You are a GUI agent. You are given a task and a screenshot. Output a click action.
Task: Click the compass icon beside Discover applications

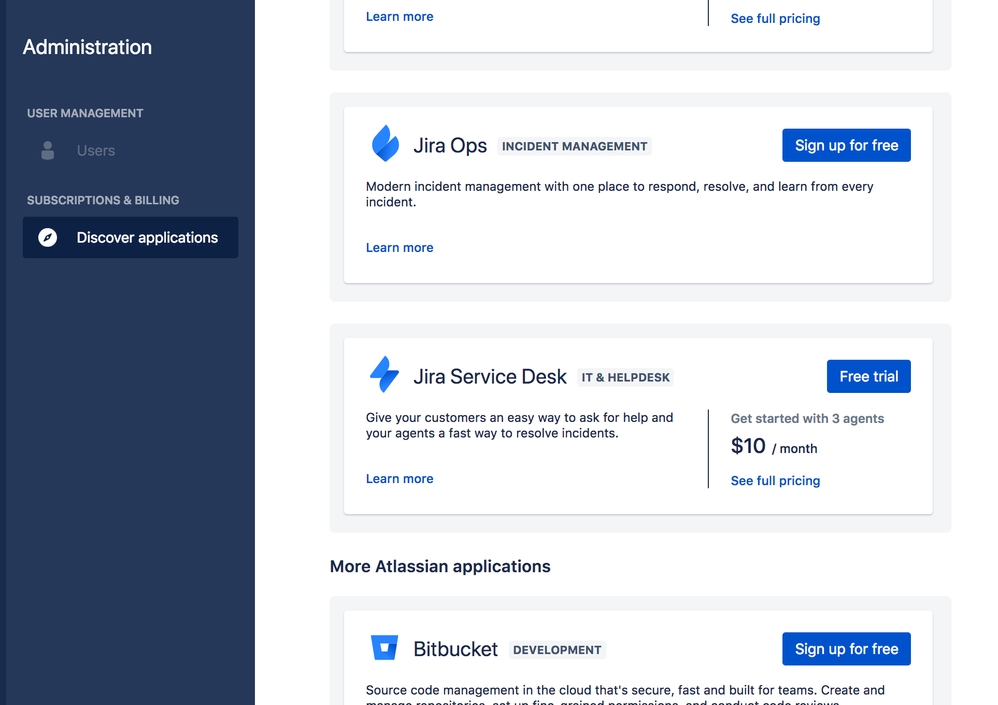pyautogui.click(x=48, y=237)
